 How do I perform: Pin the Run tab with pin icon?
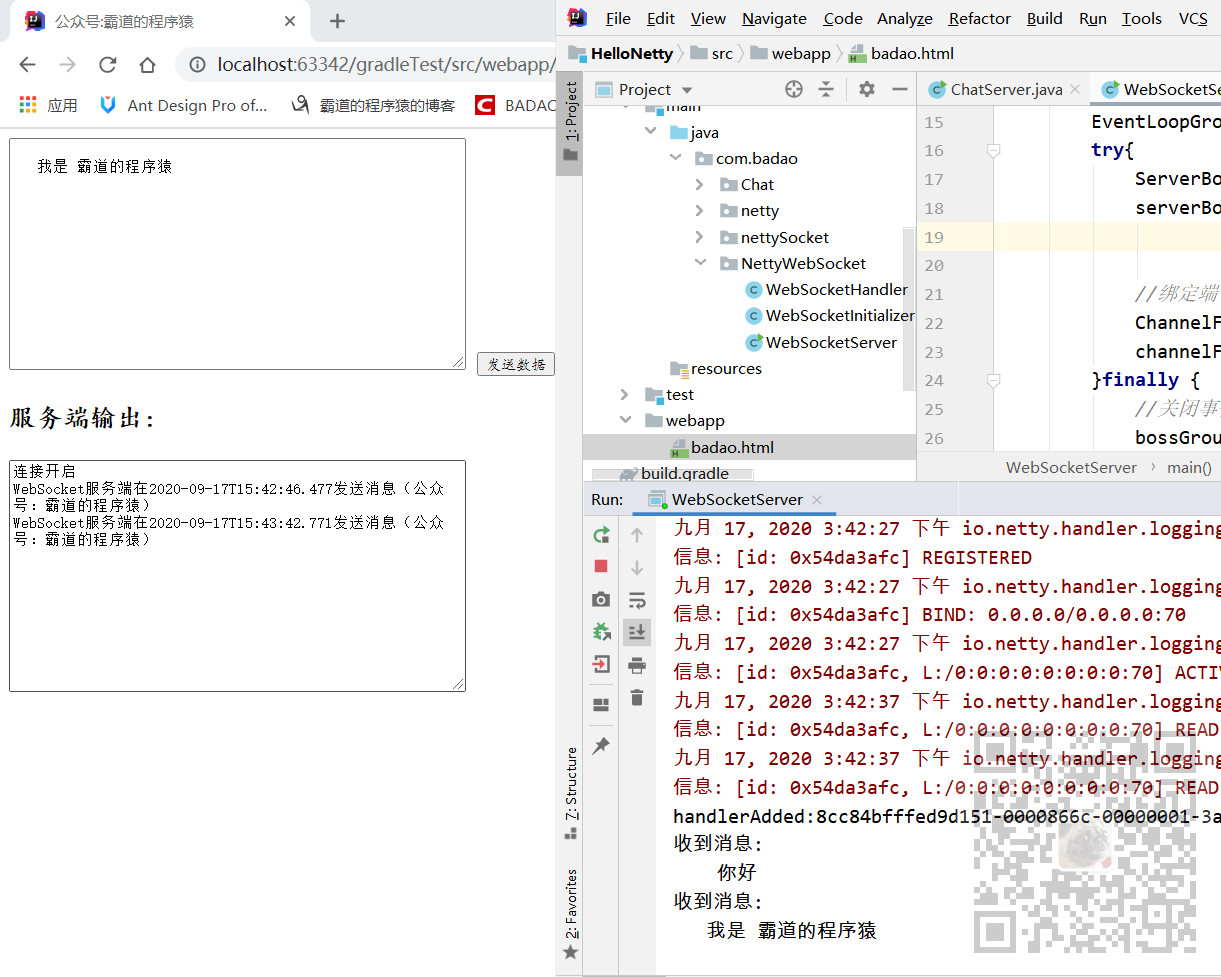[601, 746]
